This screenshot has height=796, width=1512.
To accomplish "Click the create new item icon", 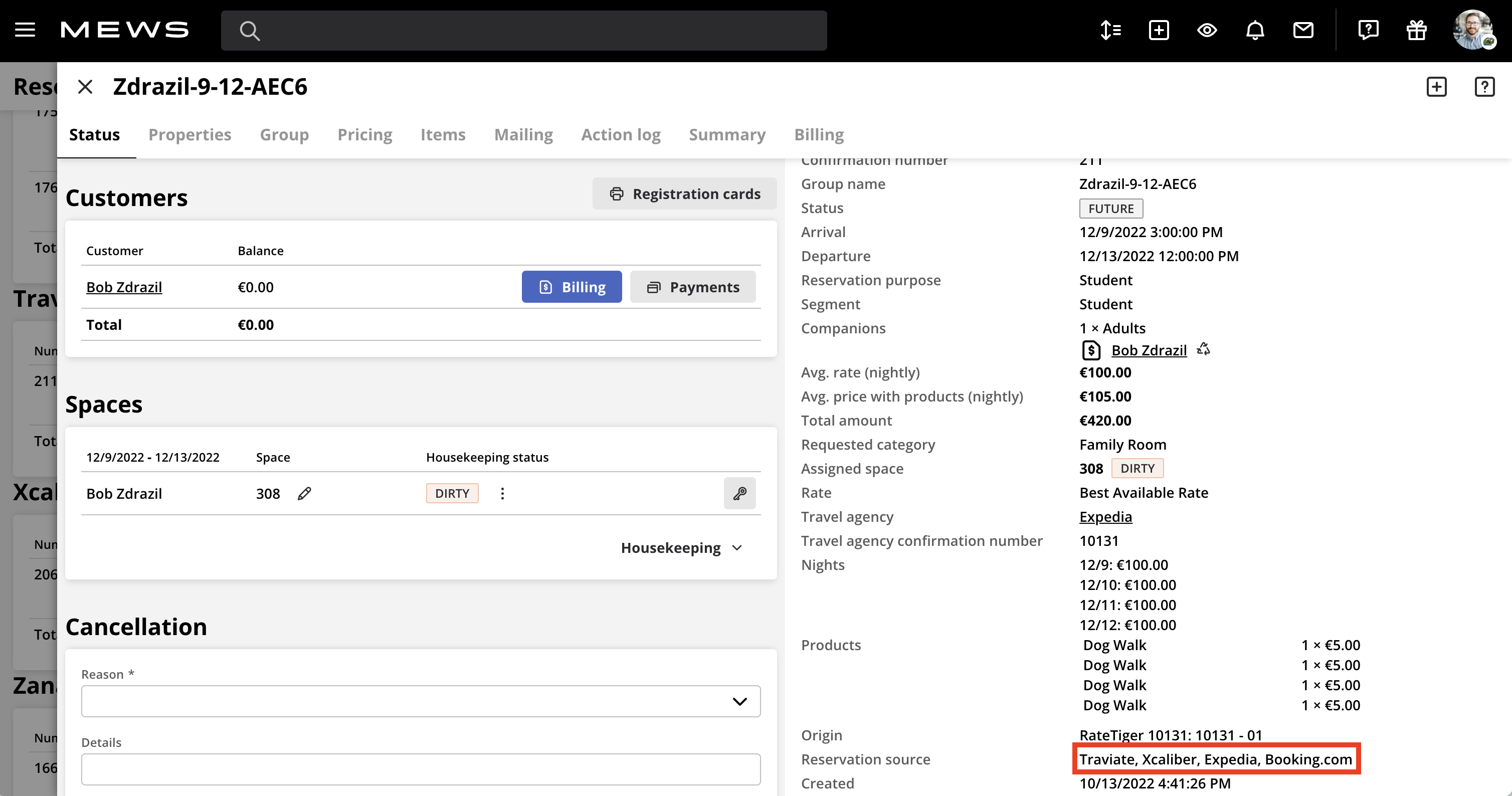I will point(1158,30).
